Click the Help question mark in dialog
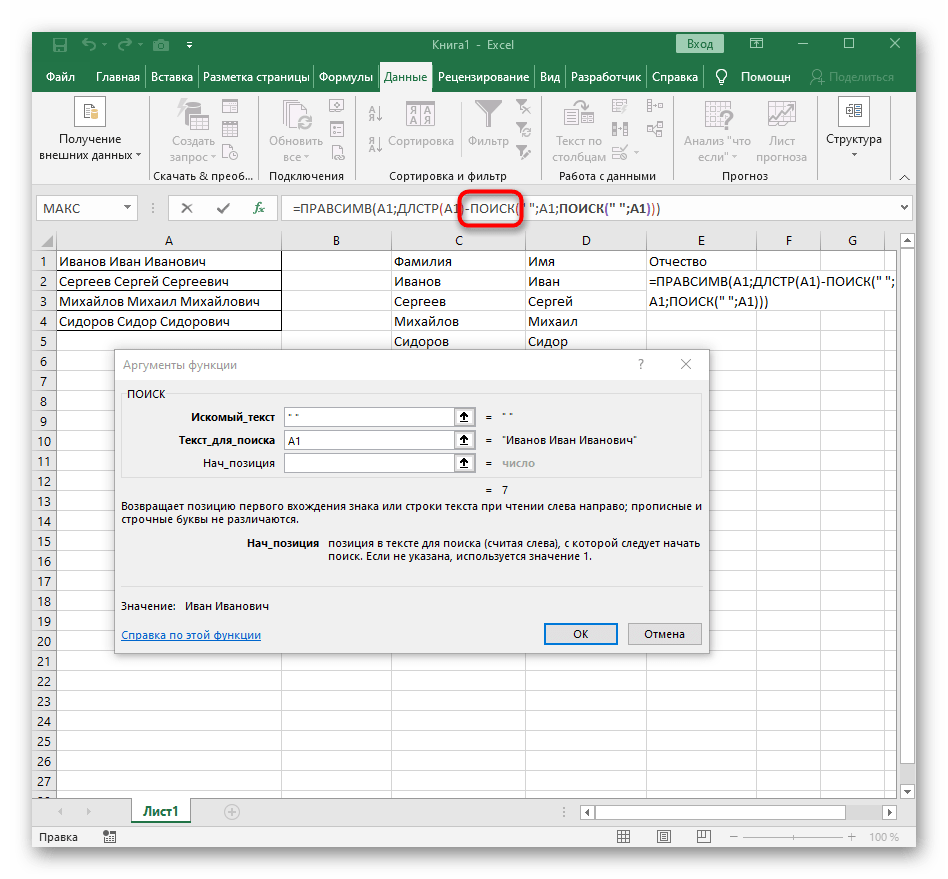Image resolution: width=948 pixels, height=879 pixels. [x=640, y=366]
